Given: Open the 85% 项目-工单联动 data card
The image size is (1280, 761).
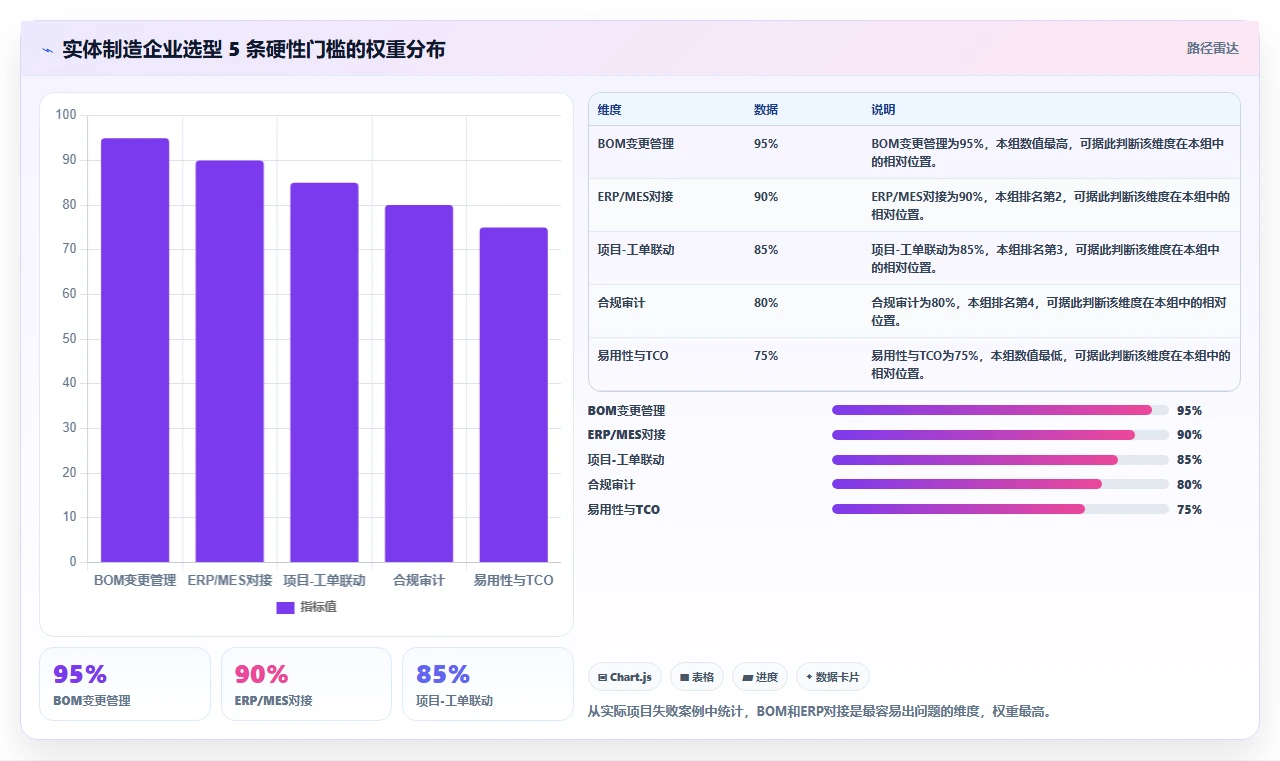Looking at the screenshot, I should pos(488,684).
